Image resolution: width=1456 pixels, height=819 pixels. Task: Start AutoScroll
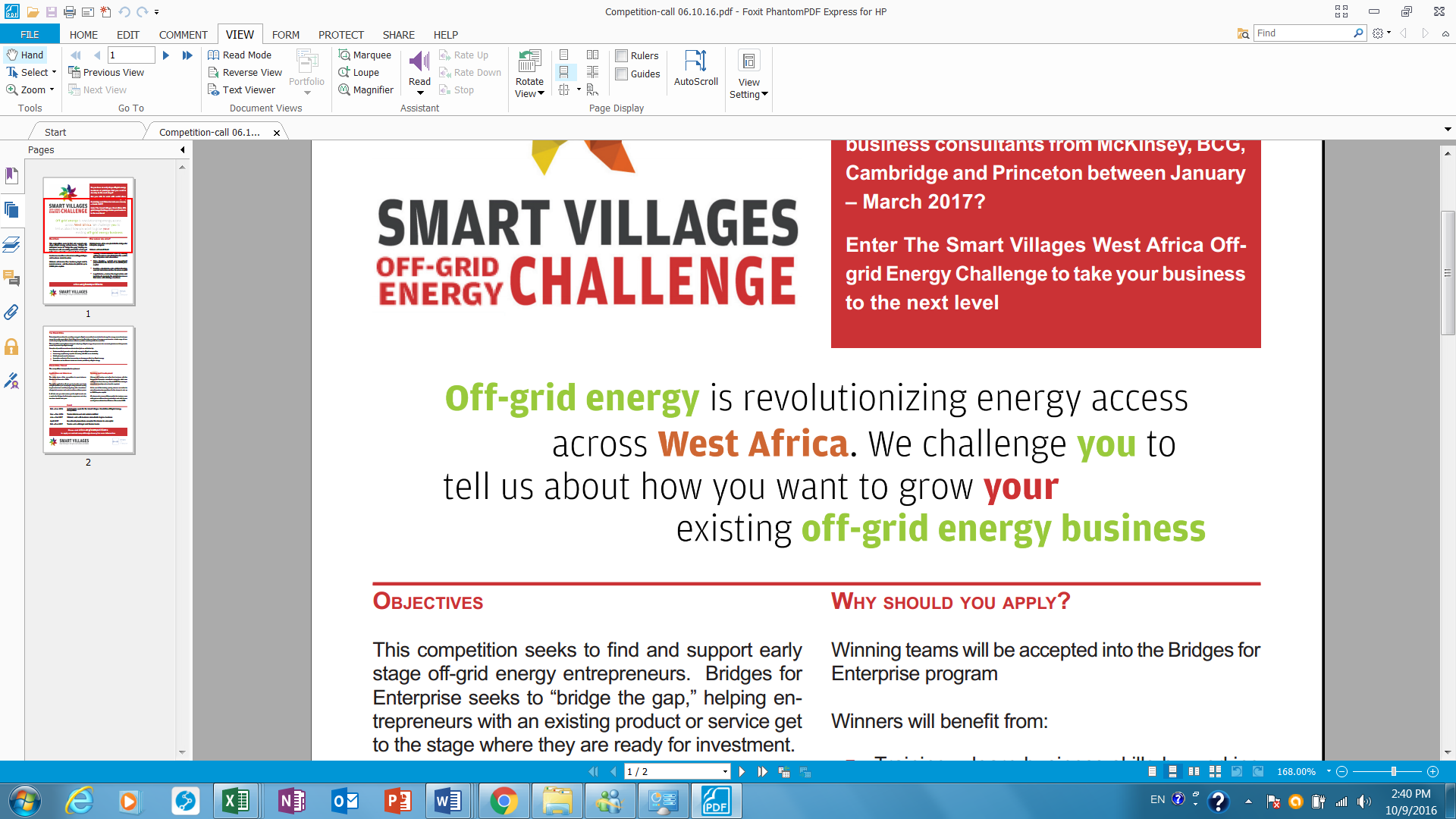tap(695, 68)
